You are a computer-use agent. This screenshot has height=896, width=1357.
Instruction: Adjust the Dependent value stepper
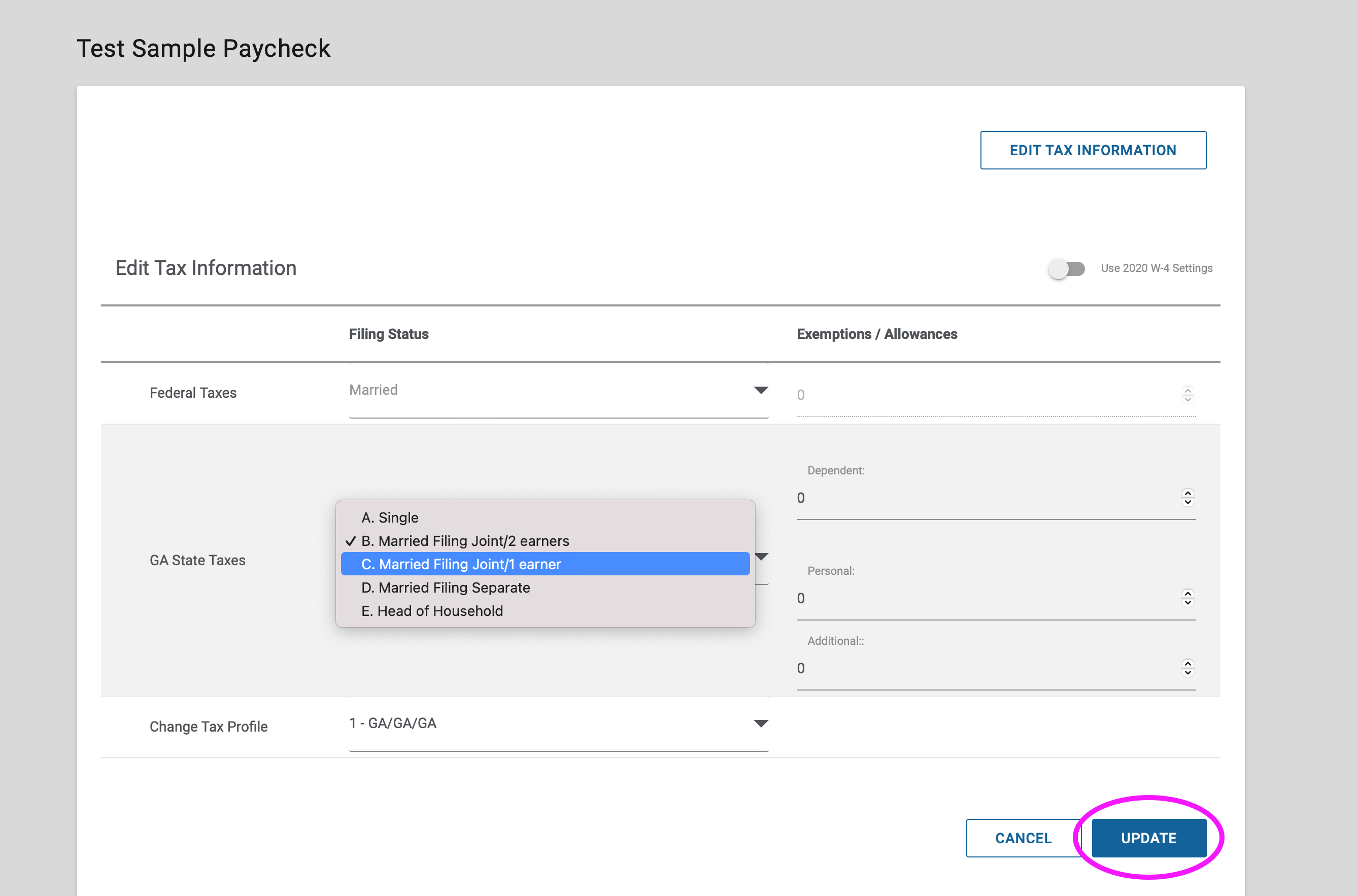point(1187,497)
